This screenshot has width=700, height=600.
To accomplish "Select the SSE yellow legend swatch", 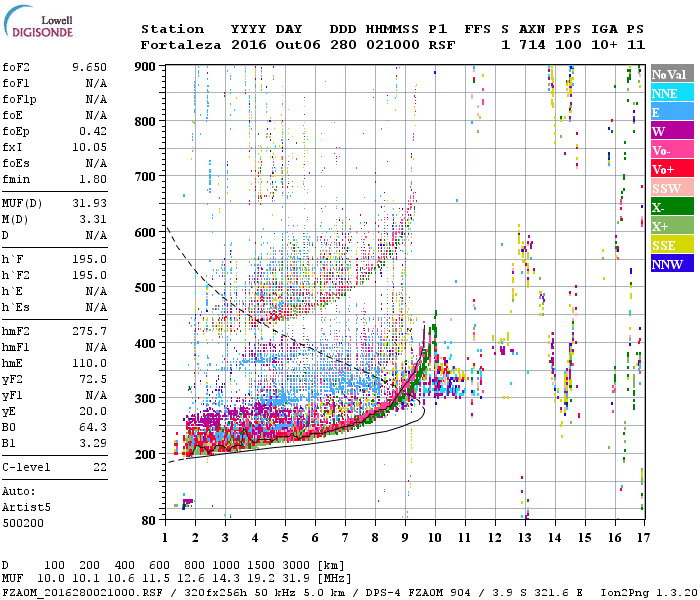I will [672, 245].
